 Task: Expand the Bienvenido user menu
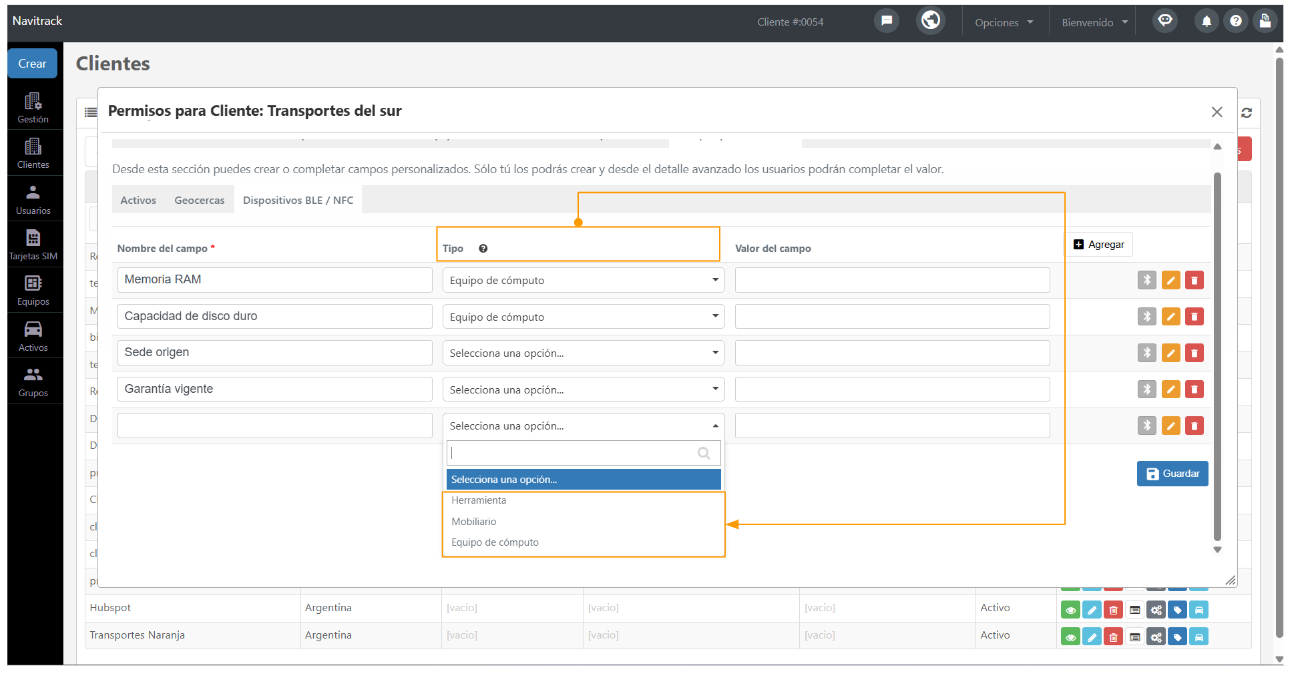[x=1096, y=22]
